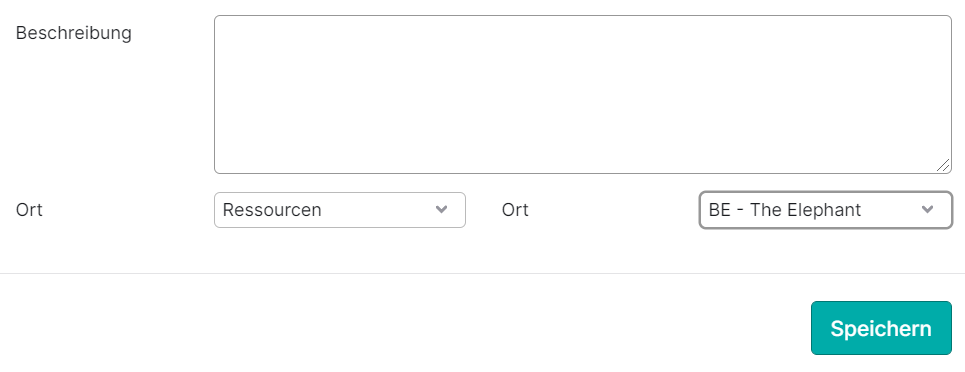965x372 pixels.
Task: Click the Beschreibung field label
Action: click(74, 33)
